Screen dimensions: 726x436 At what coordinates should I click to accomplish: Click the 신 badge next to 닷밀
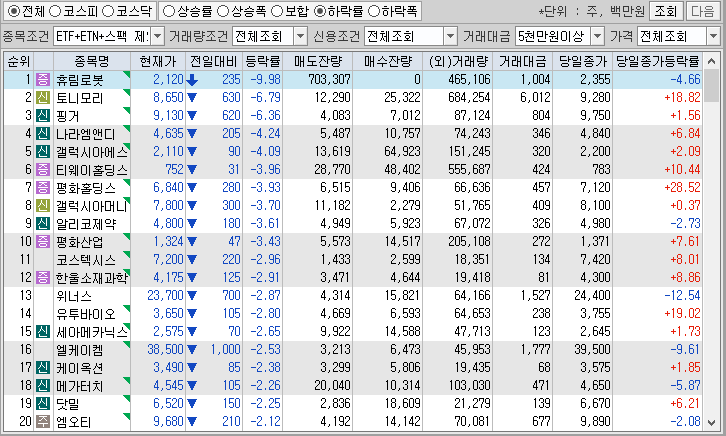pos(43,404)
